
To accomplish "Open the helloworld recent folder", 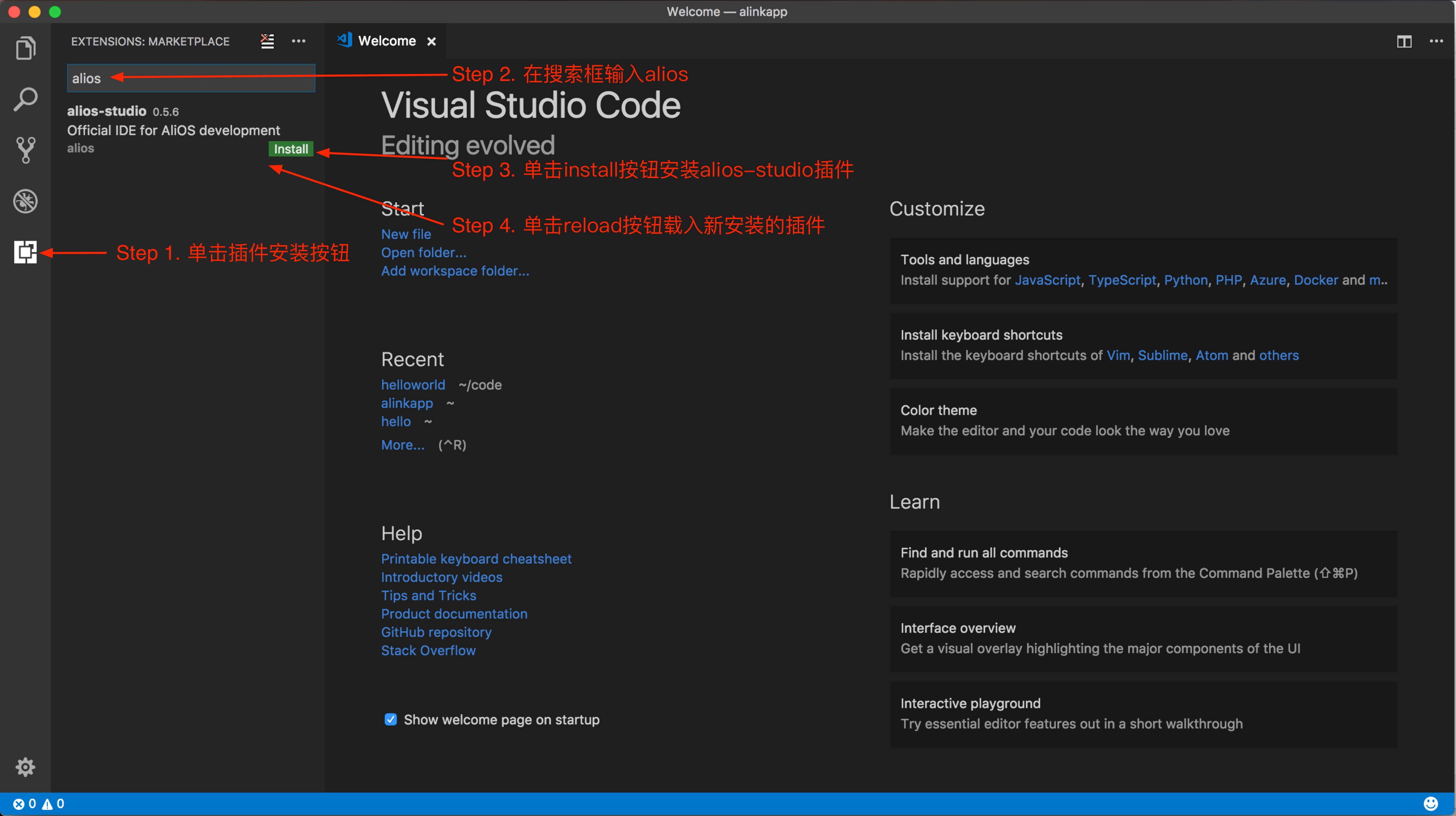I will click(x=413, y=385).
